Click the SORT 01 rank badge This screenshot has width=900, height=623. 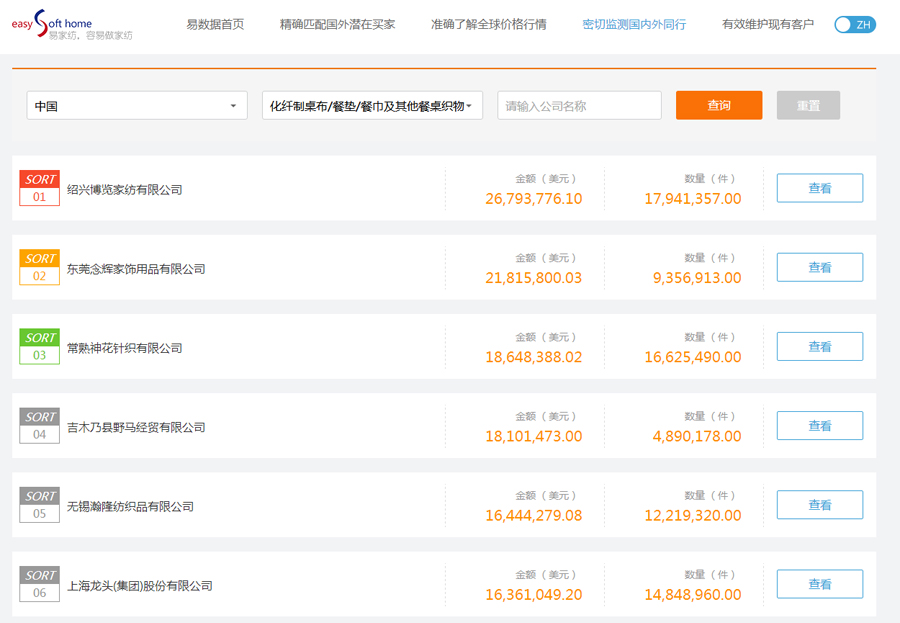[x=40, y=188]
